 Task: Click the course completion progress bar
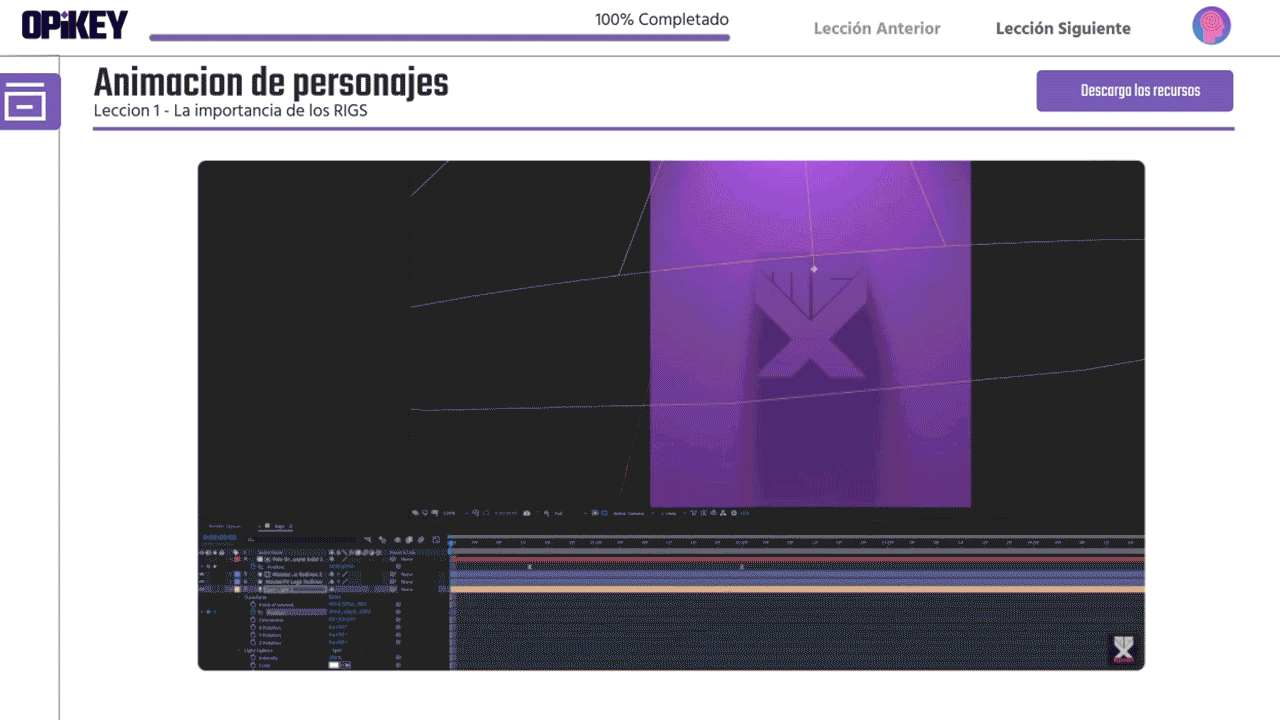click(439, 38)
